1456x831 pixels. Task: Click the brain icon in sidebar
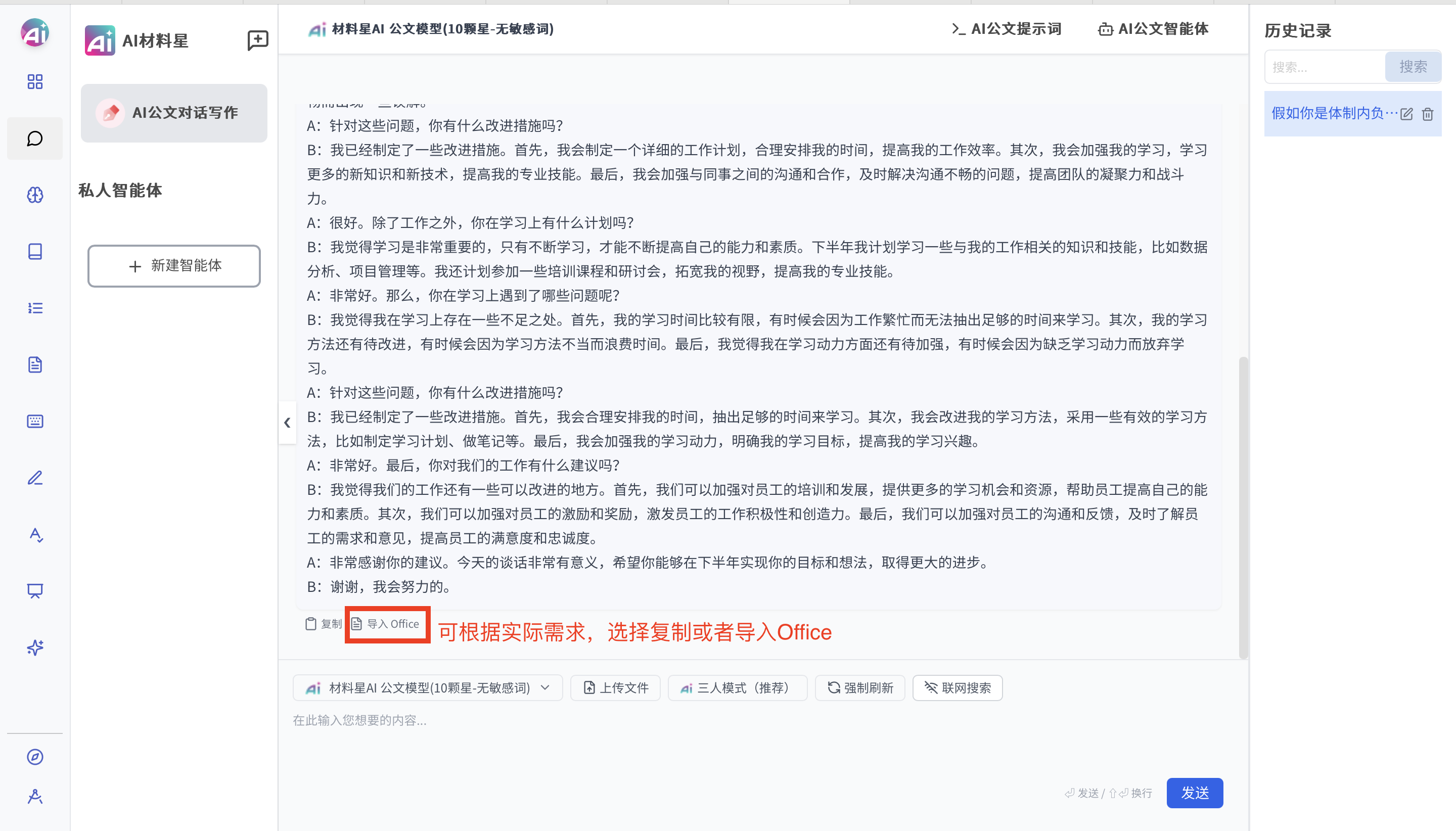click(35, 195)
